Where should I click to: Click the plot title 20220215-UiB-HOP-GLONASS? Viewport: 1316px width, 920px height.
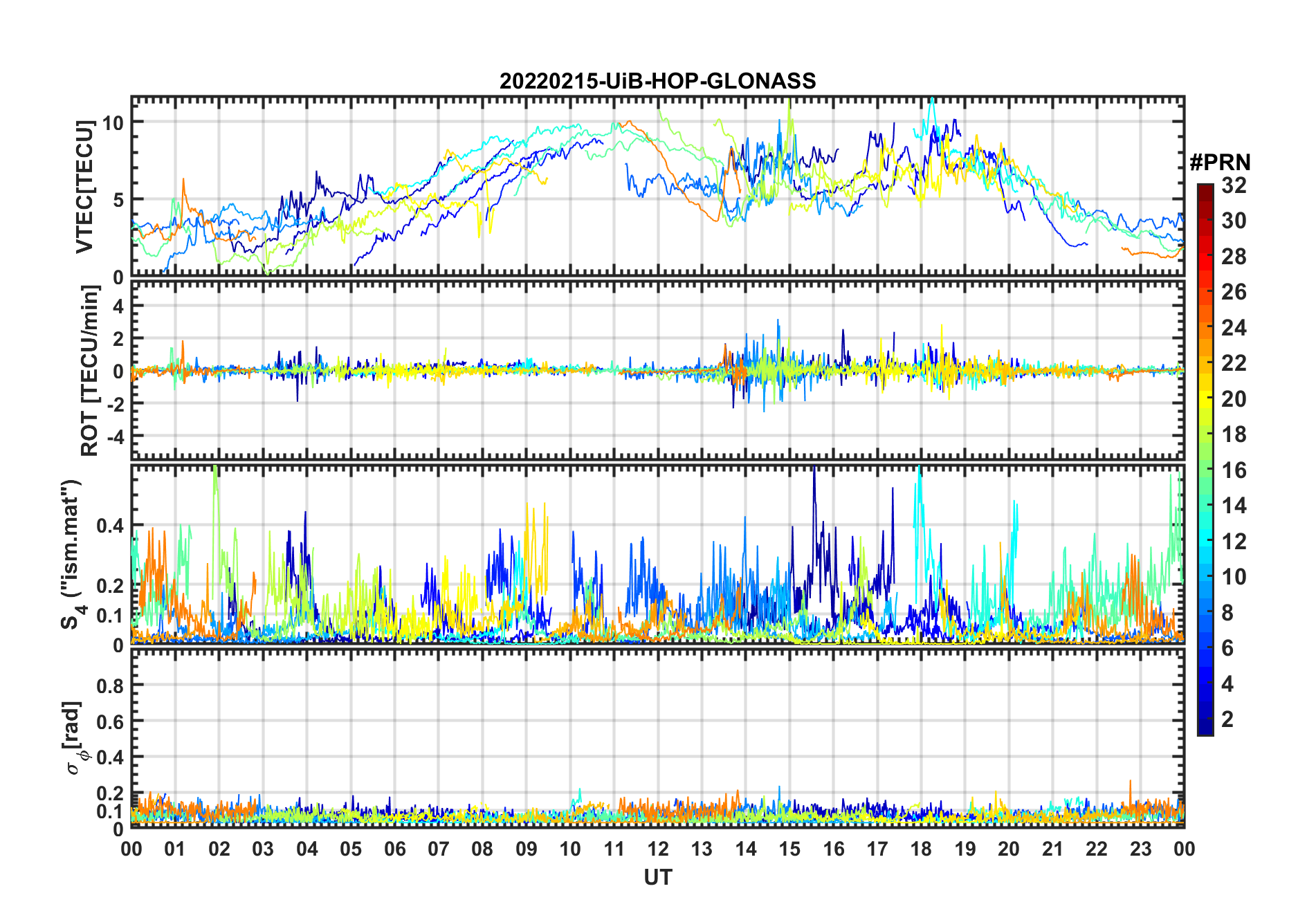[657, 81]
